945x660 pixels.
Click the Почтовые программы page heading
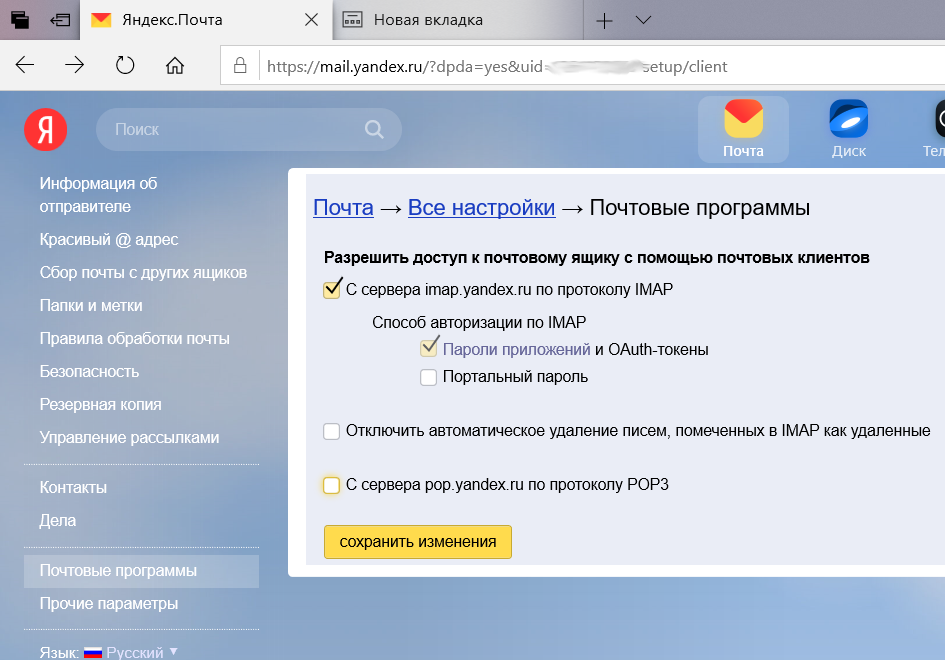pos(700,207)
